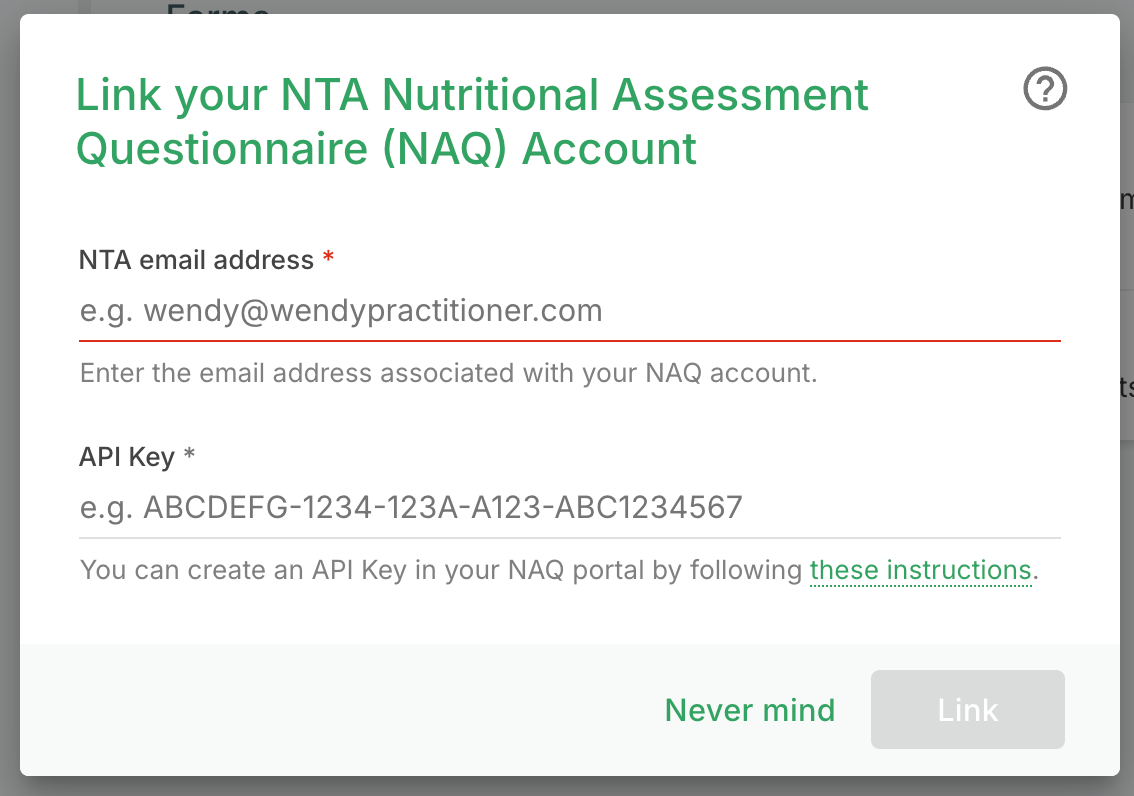Focus the NTA email address field

tap(569, 311)
